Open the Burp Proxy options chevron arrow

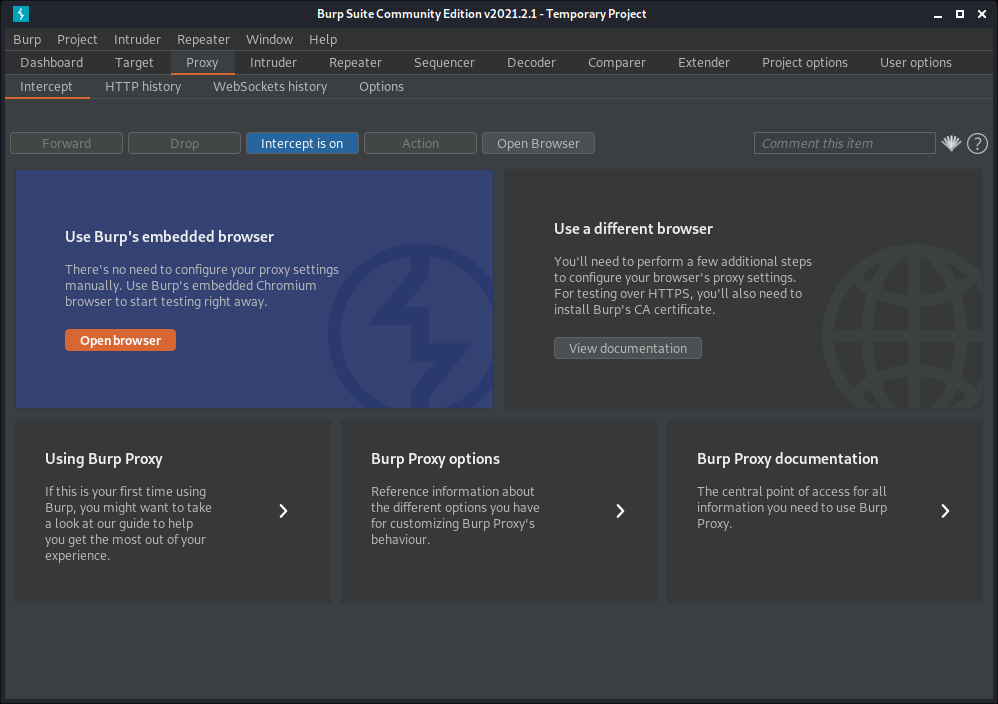coord(620,511)
